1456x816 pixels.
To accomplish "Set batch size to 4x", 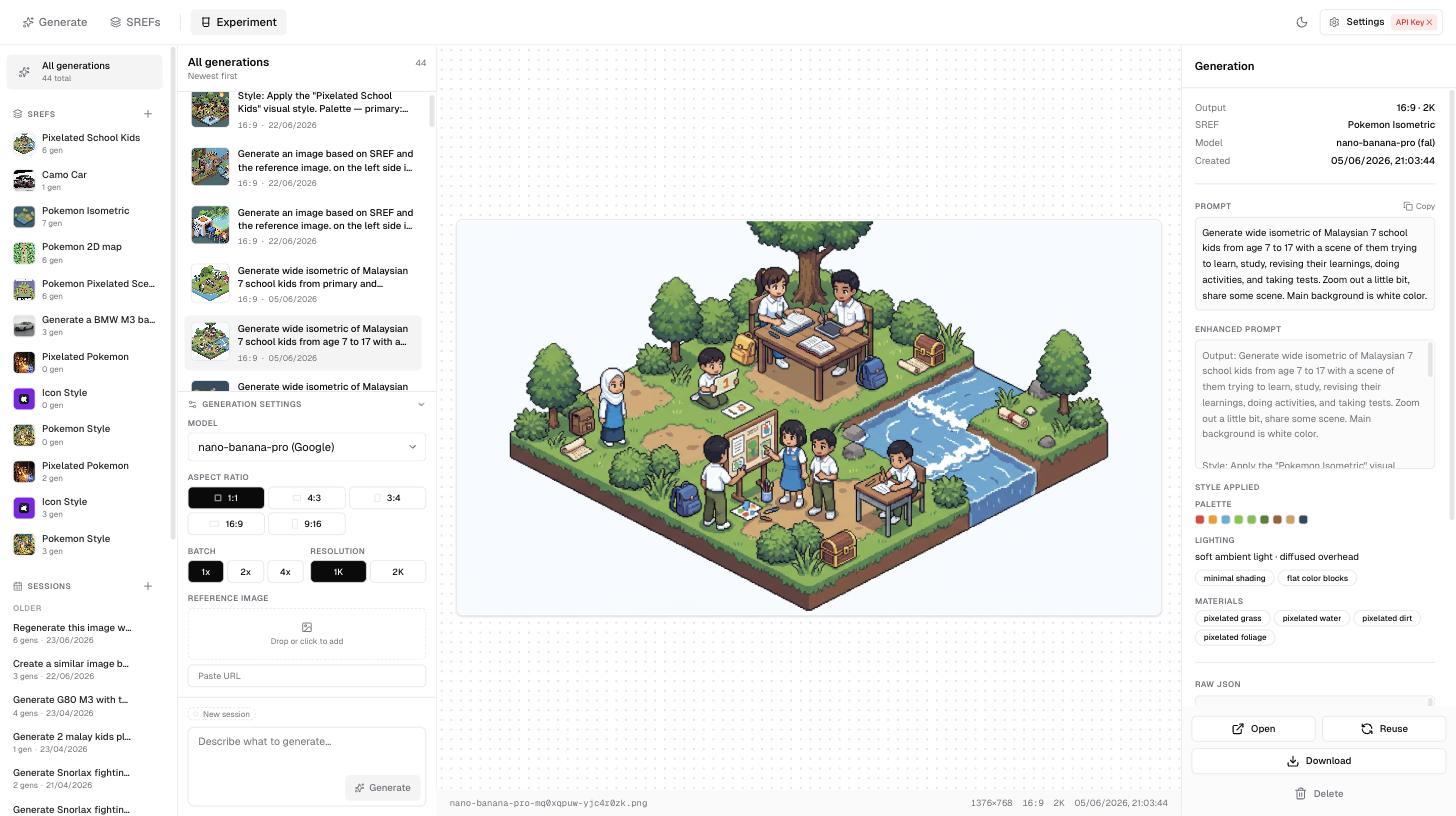I will (285, 572).
